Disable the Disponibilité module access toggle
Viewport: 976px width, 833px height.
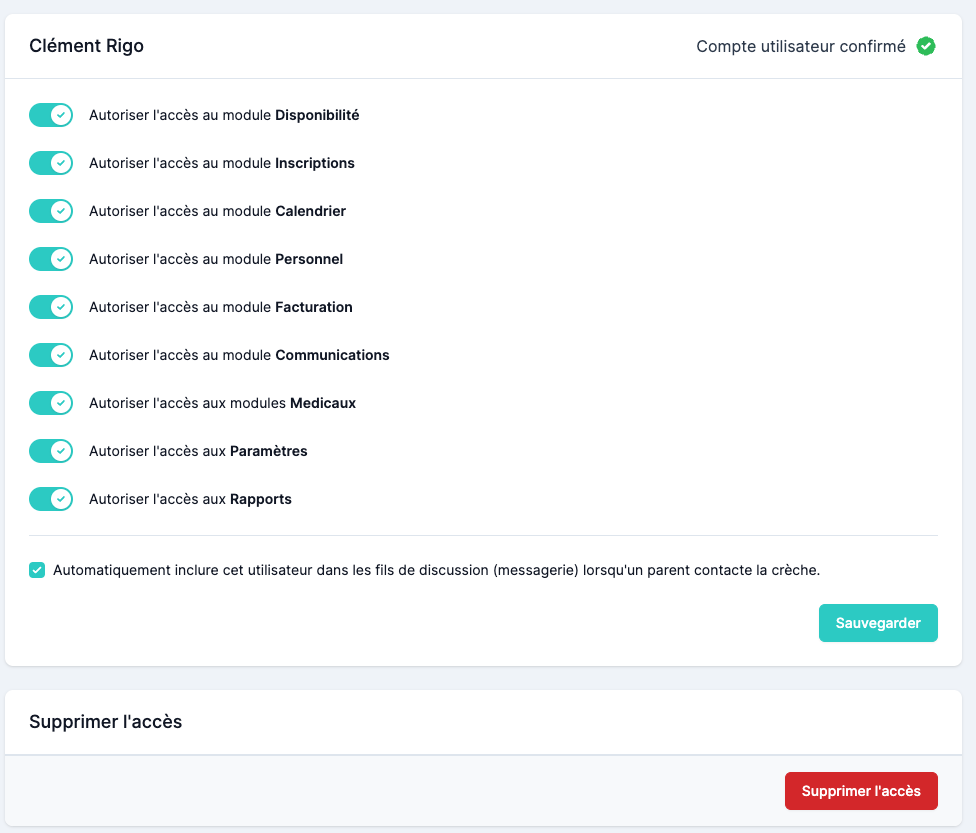[x=51, y=115]
